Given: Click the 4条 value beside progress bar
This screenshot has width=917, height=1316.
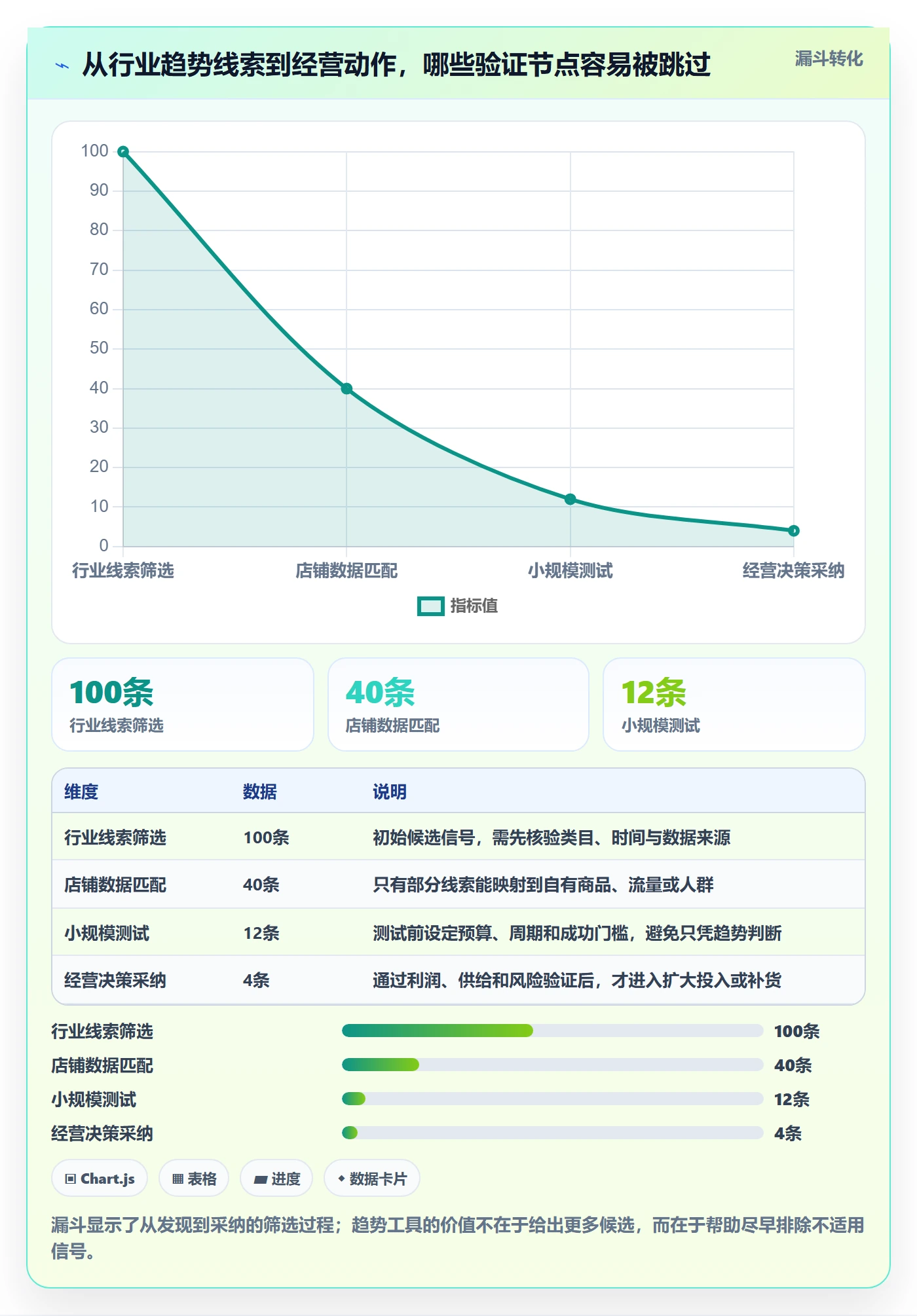Looking at the screenshot, I should 788,1133.
